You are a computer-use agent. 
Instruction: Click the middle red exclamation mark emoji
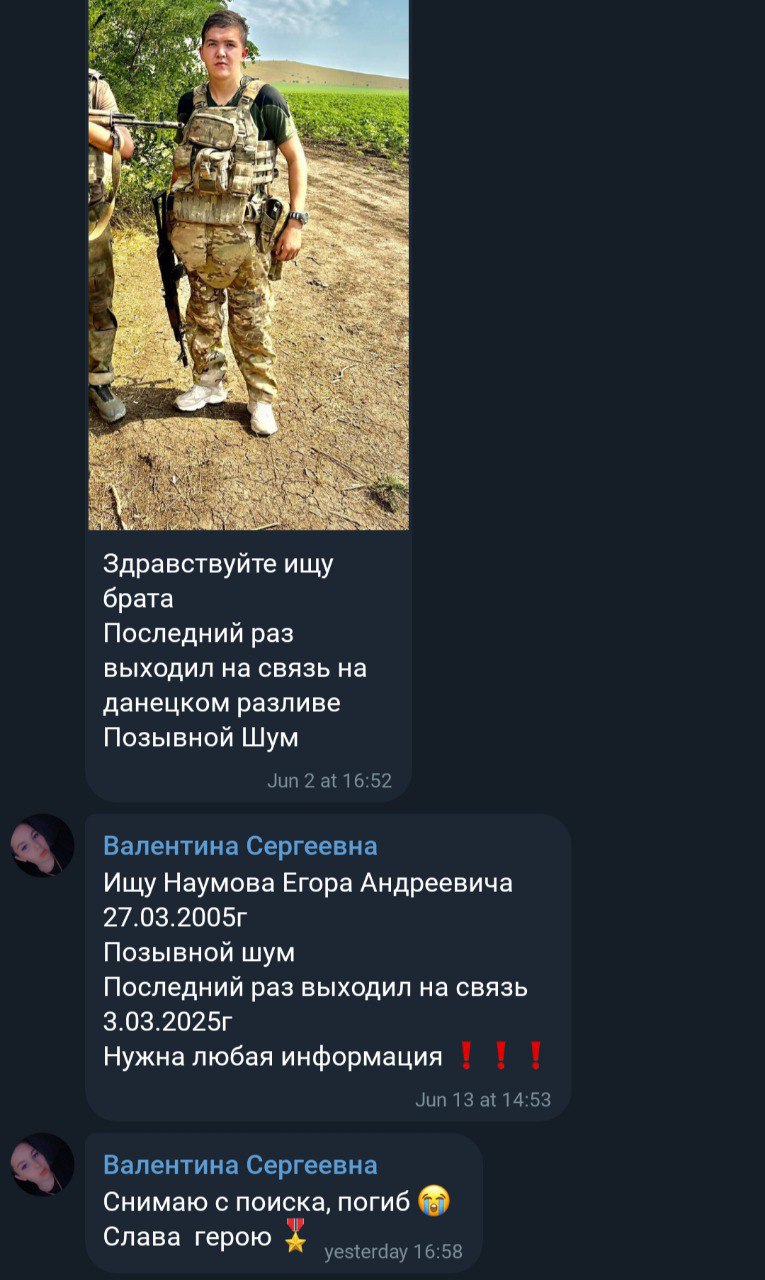tap(501, 1056)
